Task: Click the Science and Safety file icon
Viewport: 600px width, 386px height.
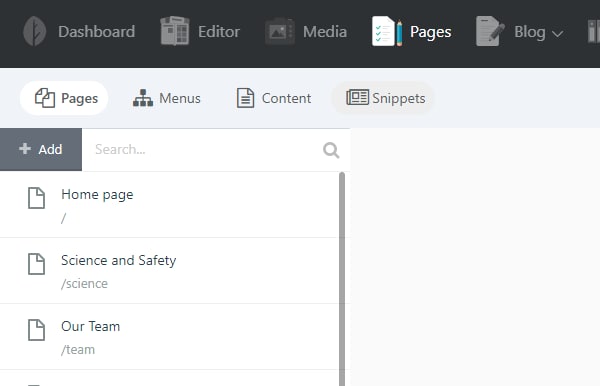Action: point(36,264)
